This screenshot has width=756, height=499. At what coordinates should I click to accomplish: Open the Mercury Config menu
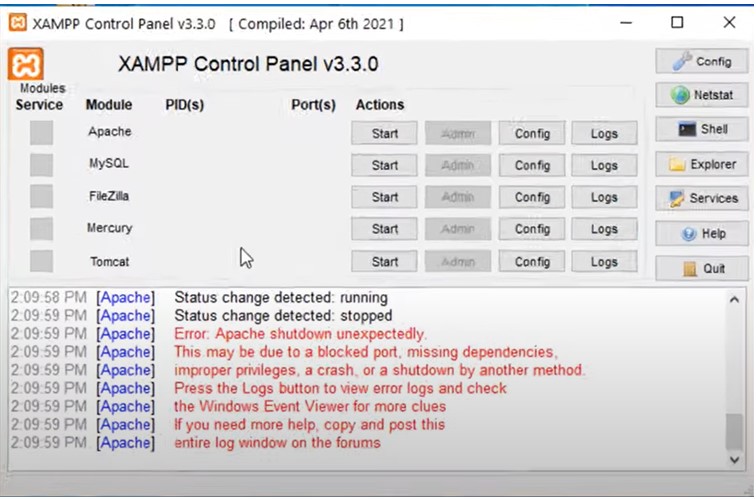tap(532, 229)
